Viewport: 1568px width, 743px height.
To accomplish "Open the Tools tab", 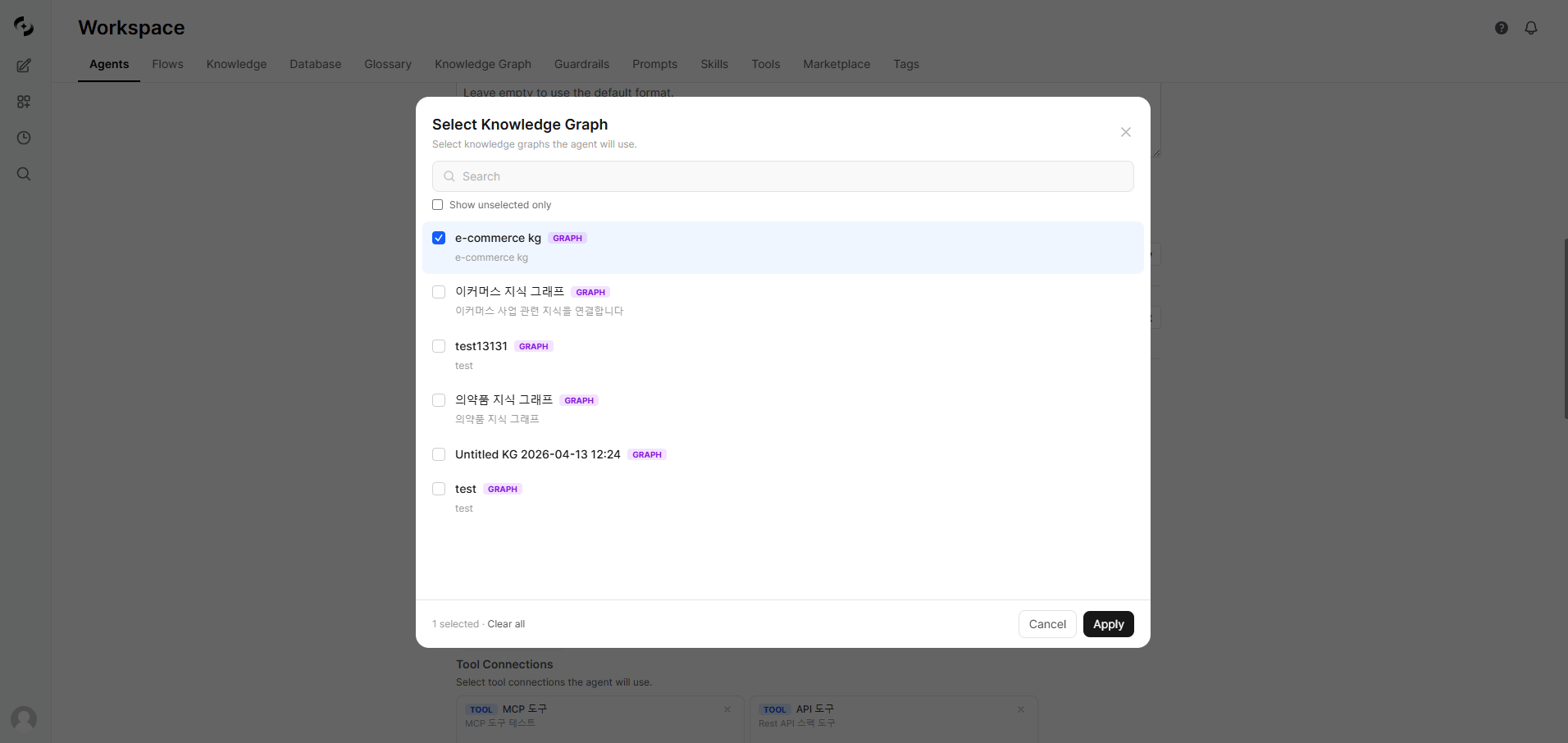I will click(x=766, y=64).
